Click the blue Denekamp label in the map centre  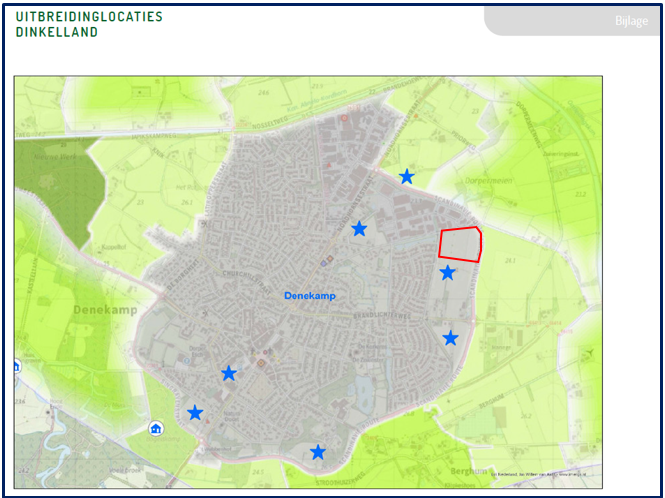(x=310, y=296)
